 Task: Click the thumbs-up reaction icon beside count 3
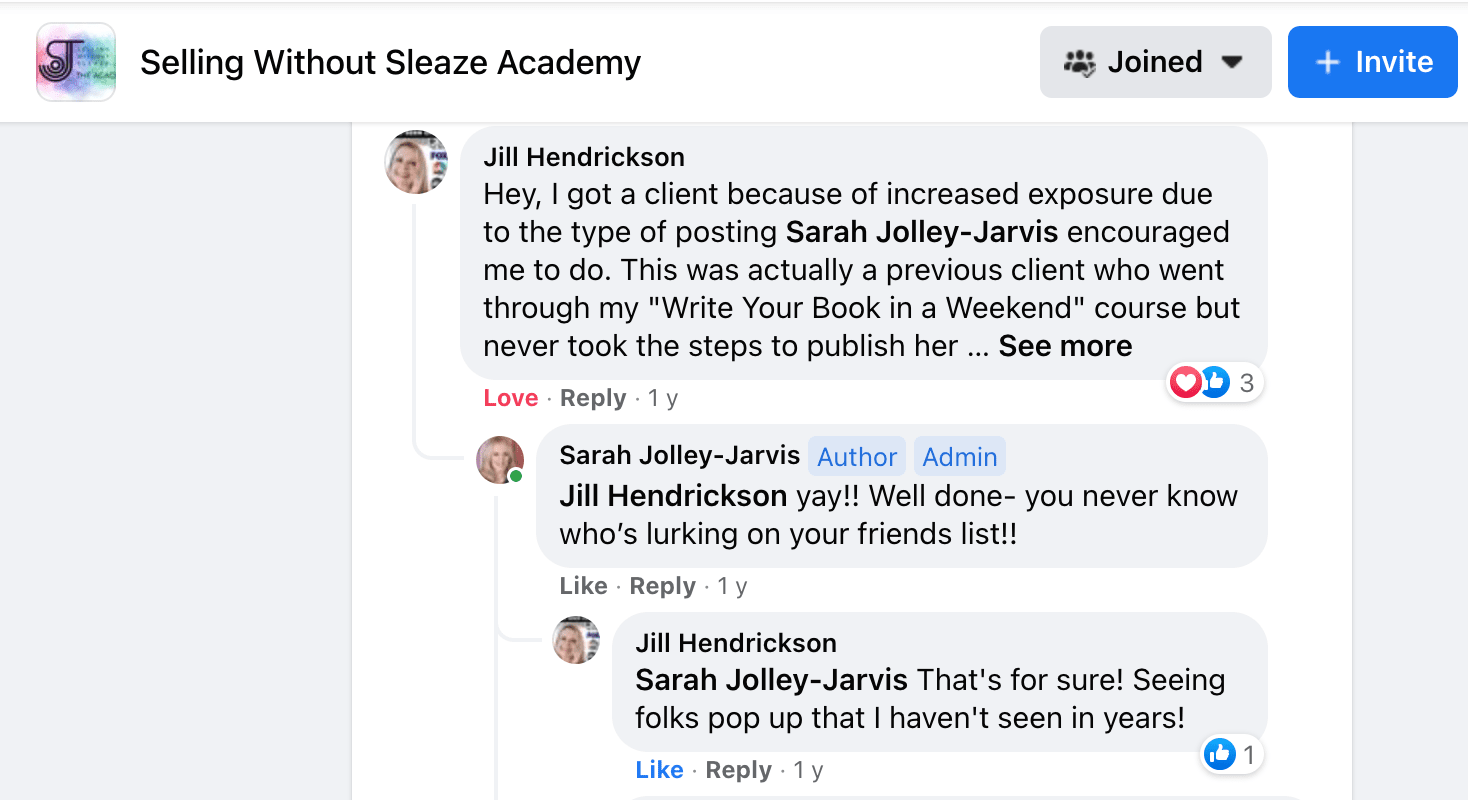click(1214, 381)
